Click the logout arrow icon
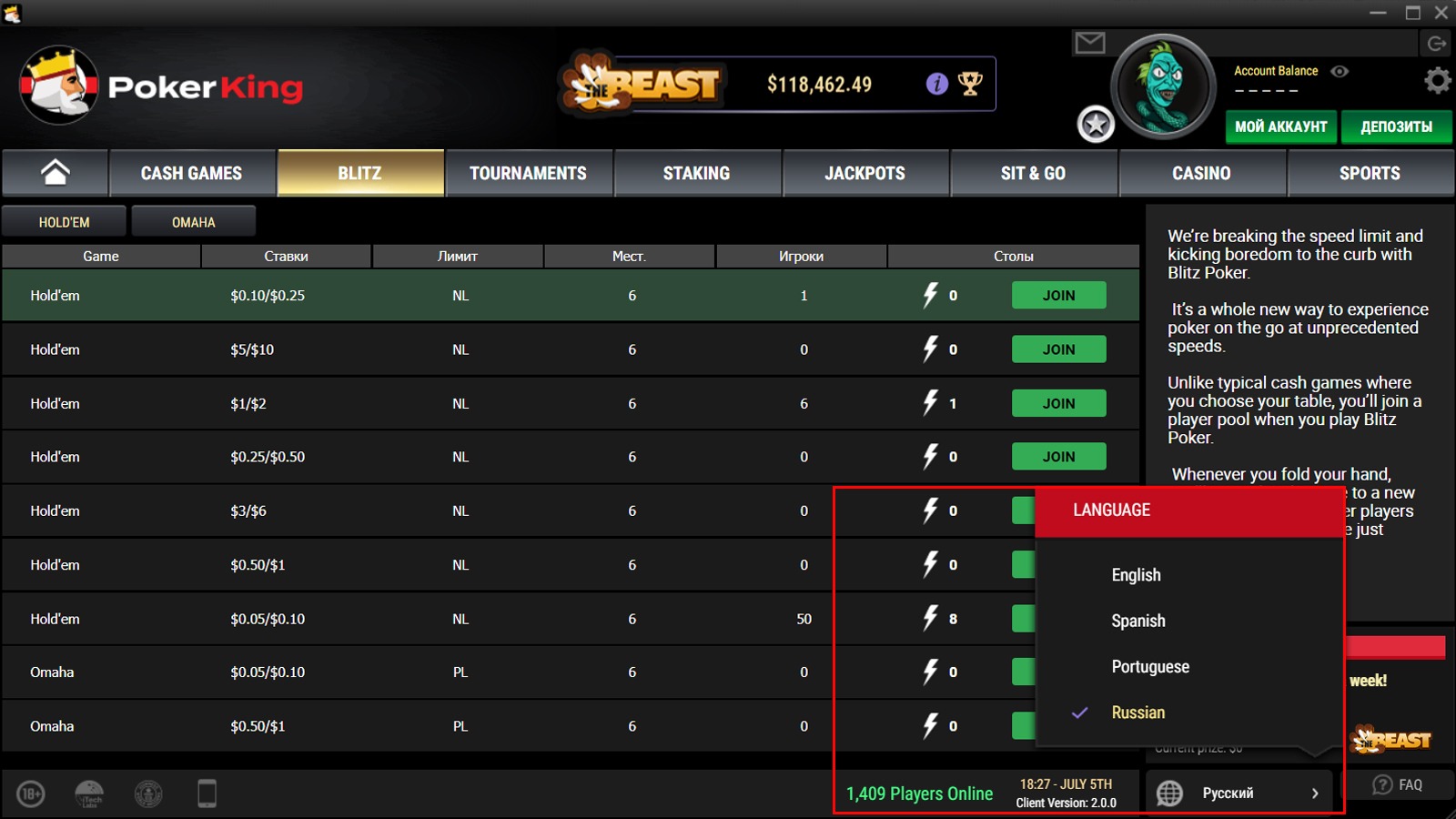Viewport: 1456px width, 819px height. (x=1437, y=43)
